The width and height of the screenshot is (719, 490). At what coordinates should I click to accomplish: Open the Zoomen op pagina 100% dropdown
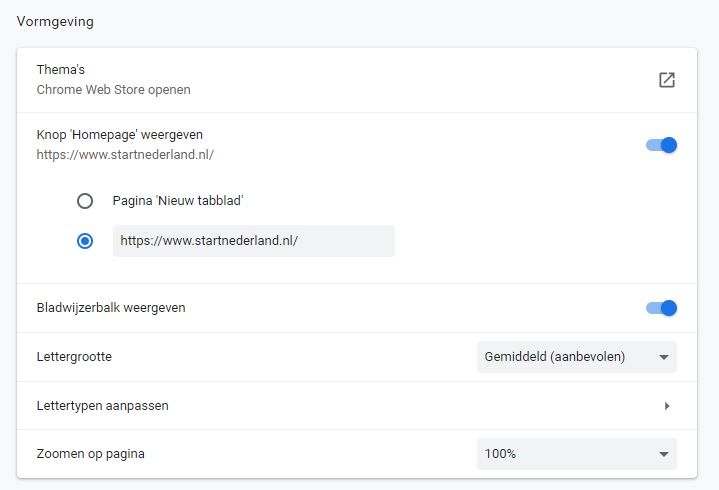pyautogui.click(x=576, y=454)
